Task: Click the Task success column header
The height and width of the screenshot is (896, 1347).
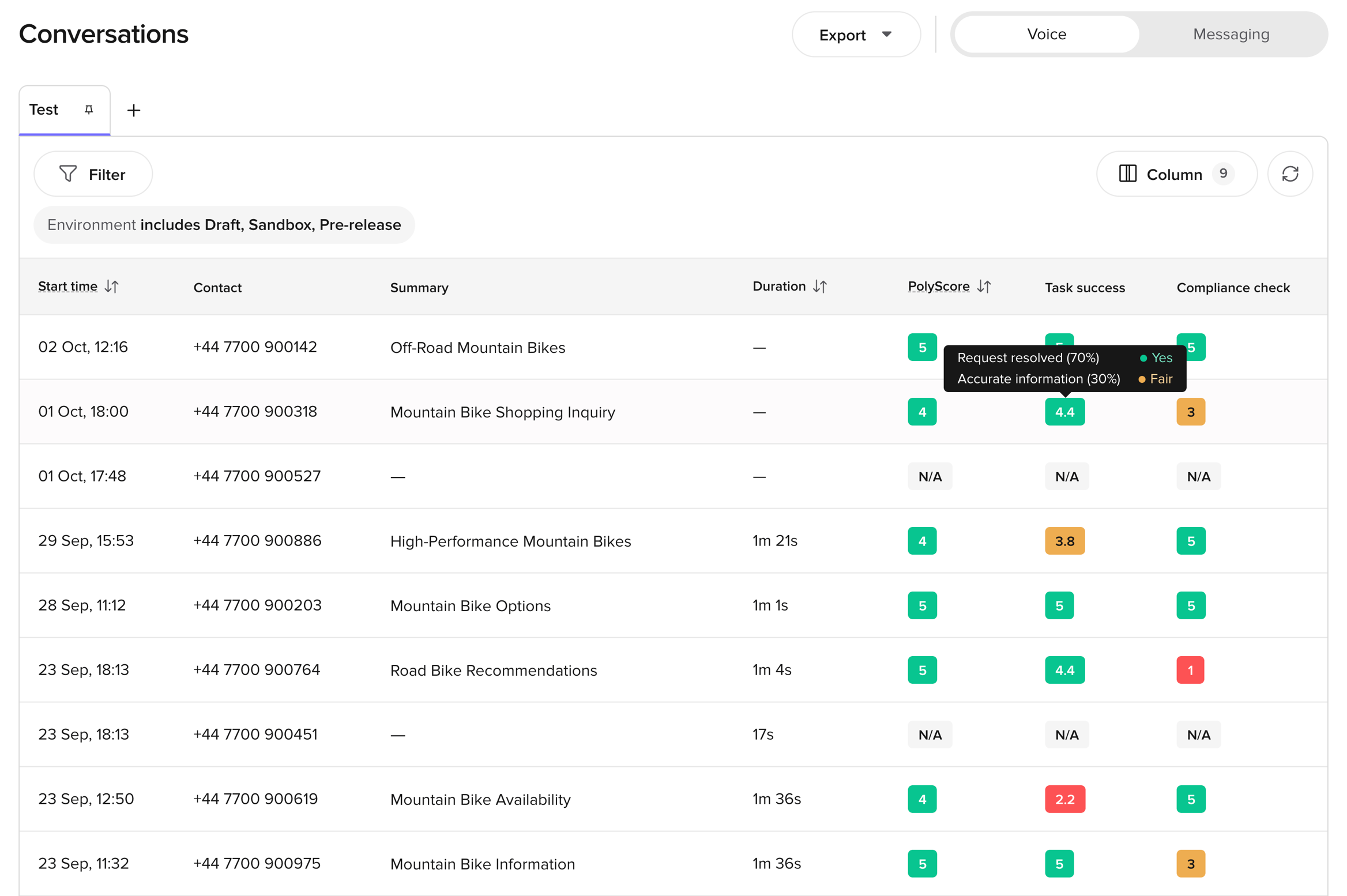Action: pos(1085,288)
